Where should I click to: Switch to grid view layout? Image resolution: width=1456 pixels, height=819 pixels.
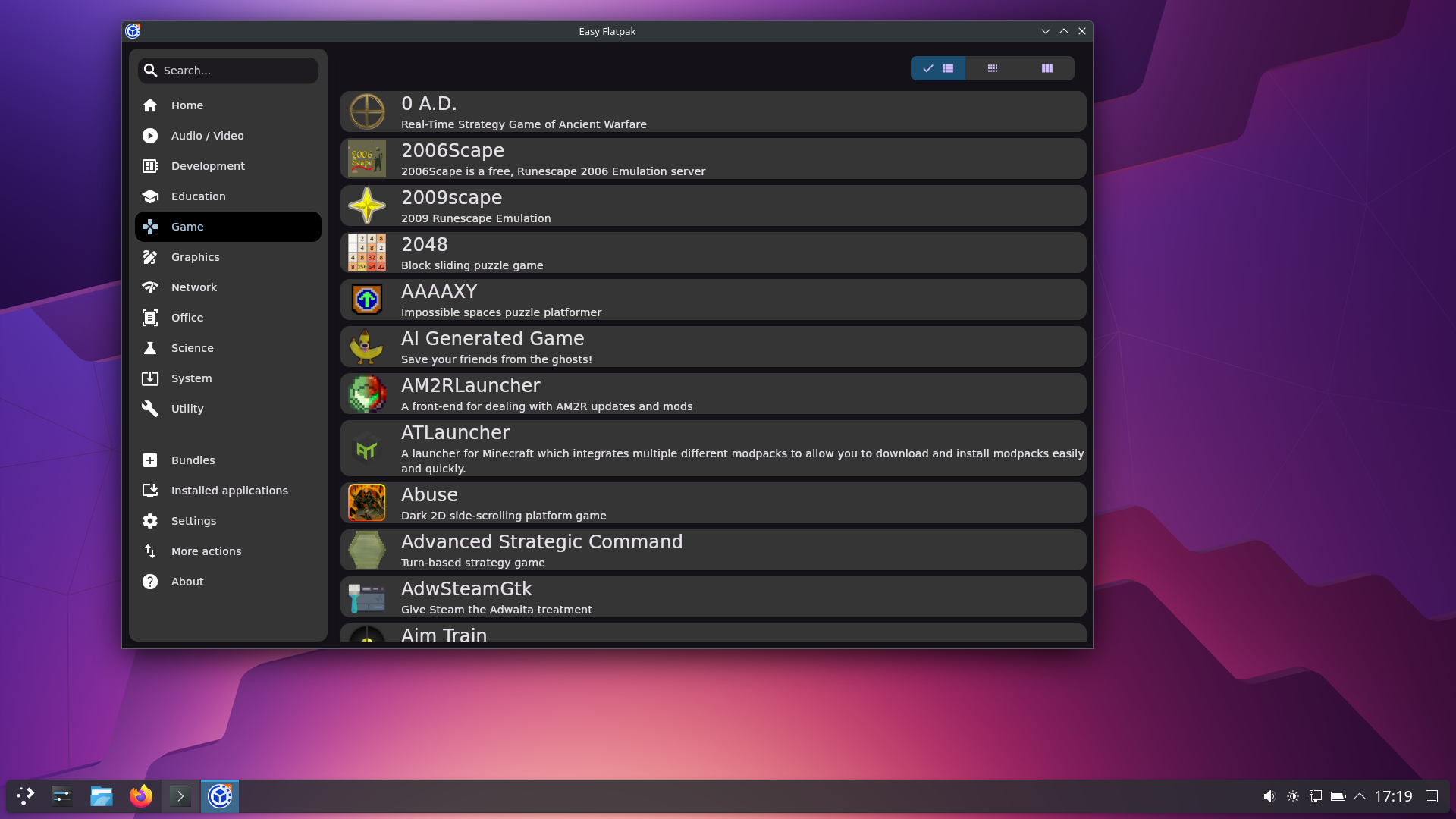(x=993, y=68)
